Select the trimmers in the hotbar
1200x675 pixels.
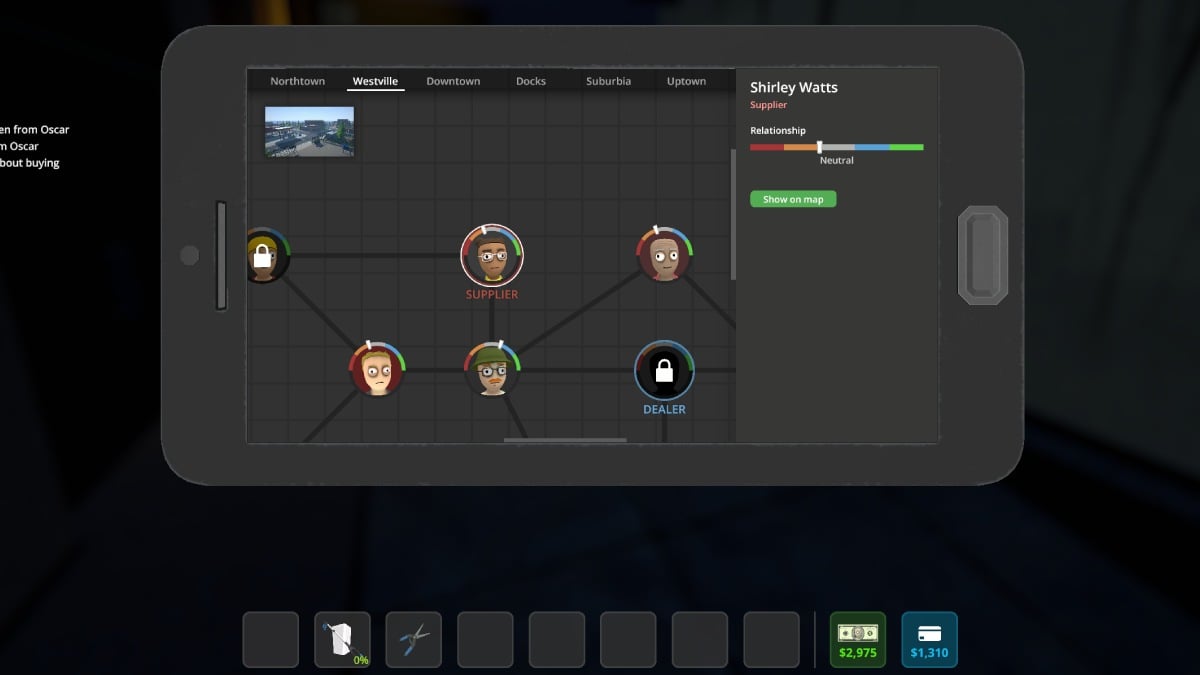point(414,639)
